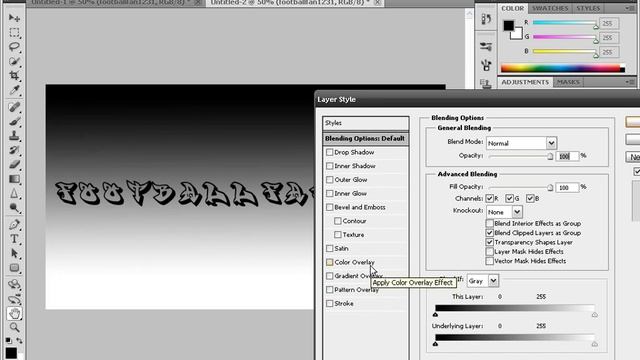Reset default foreground and background colors
The width and height of the screenshot is (640, 360).
(8, 340)
